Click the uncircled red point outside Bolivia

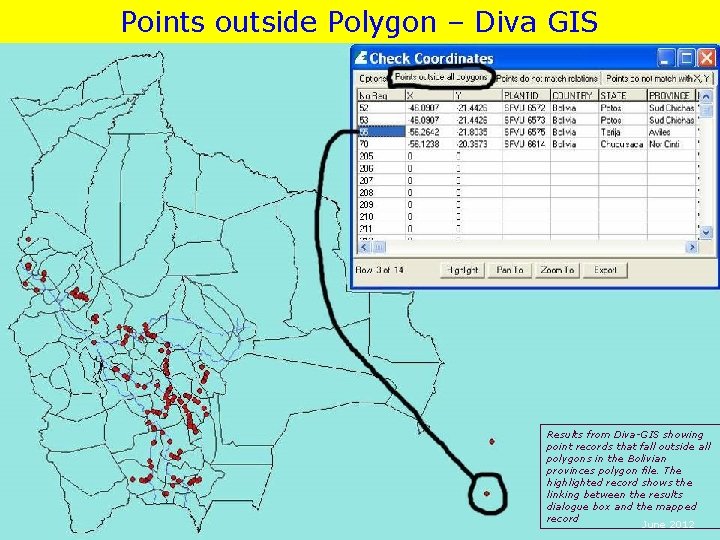tap(492, 441)
